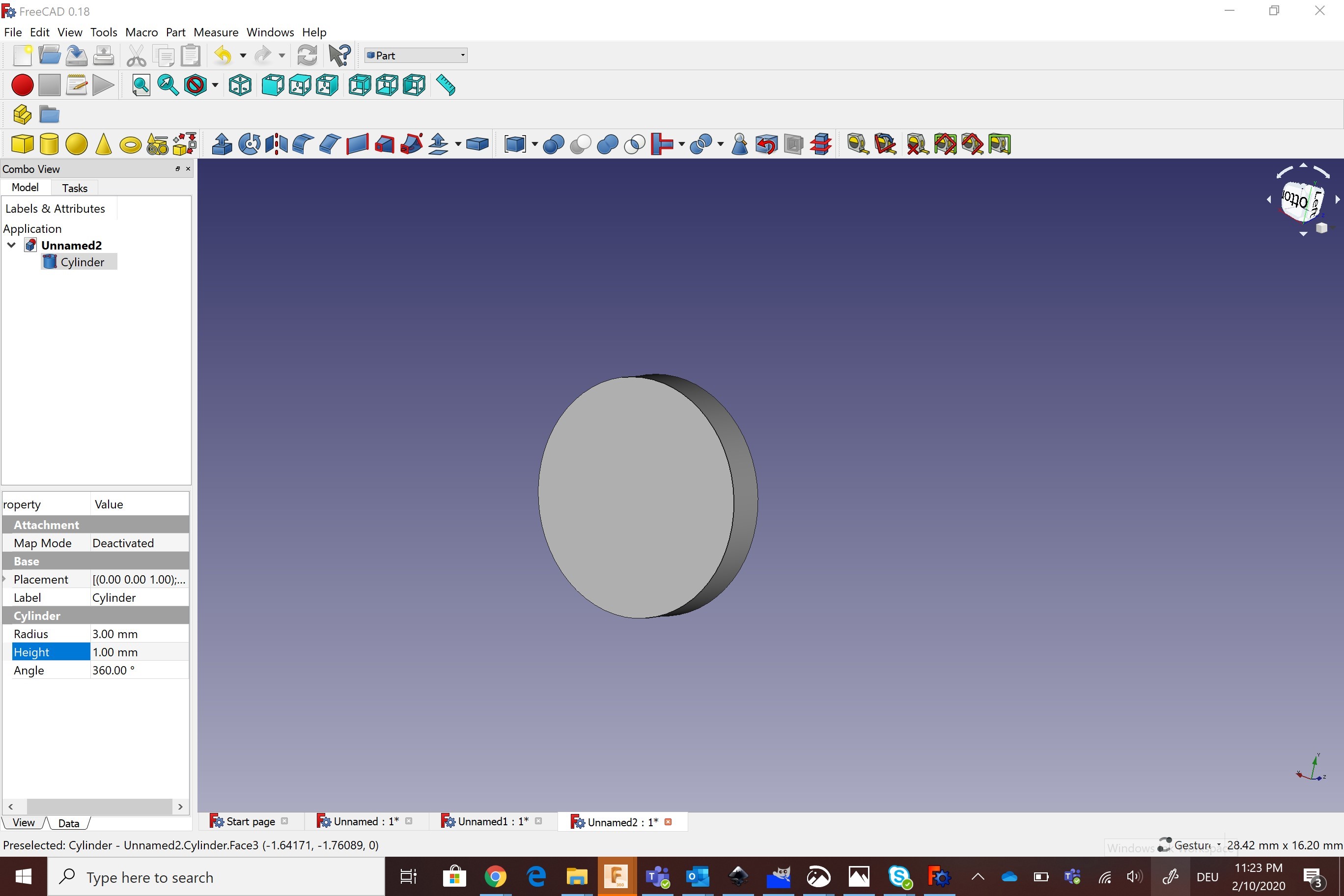Open the measure distance ruler tool
The width and height of the screenshot is (1344, 896).
446,85
